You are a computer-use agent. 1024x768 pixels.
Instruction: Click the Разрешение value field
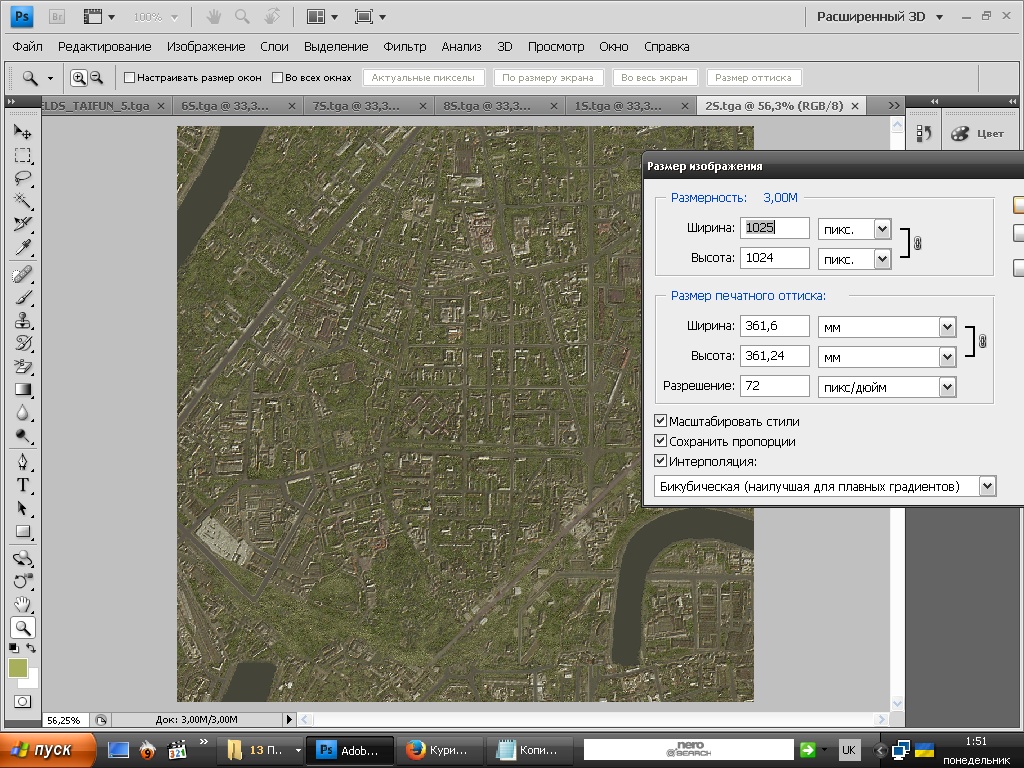[x=776, y=386]
